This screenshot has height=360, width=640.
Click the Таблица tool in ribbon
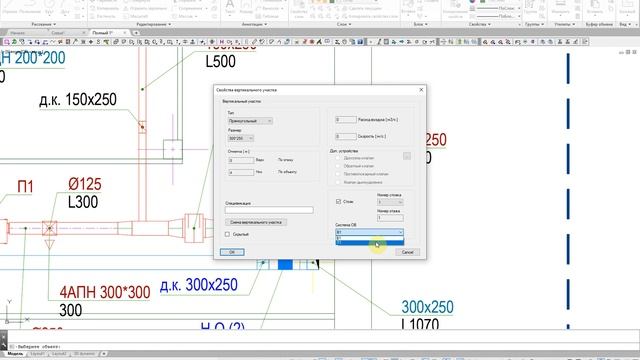tap(268, 16)
